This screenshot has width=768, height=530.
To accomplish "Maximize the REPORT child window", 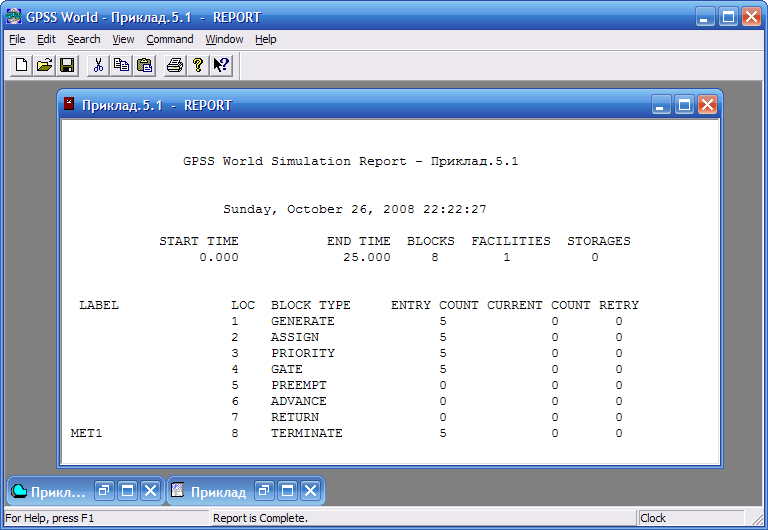I will point(684,105).
